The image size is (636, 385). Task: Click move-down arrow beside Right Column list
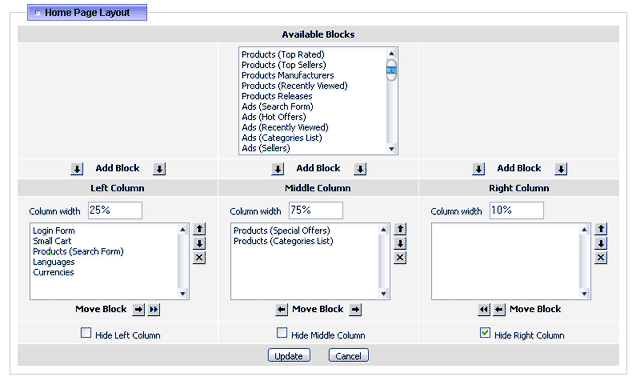tap(601, 243)
